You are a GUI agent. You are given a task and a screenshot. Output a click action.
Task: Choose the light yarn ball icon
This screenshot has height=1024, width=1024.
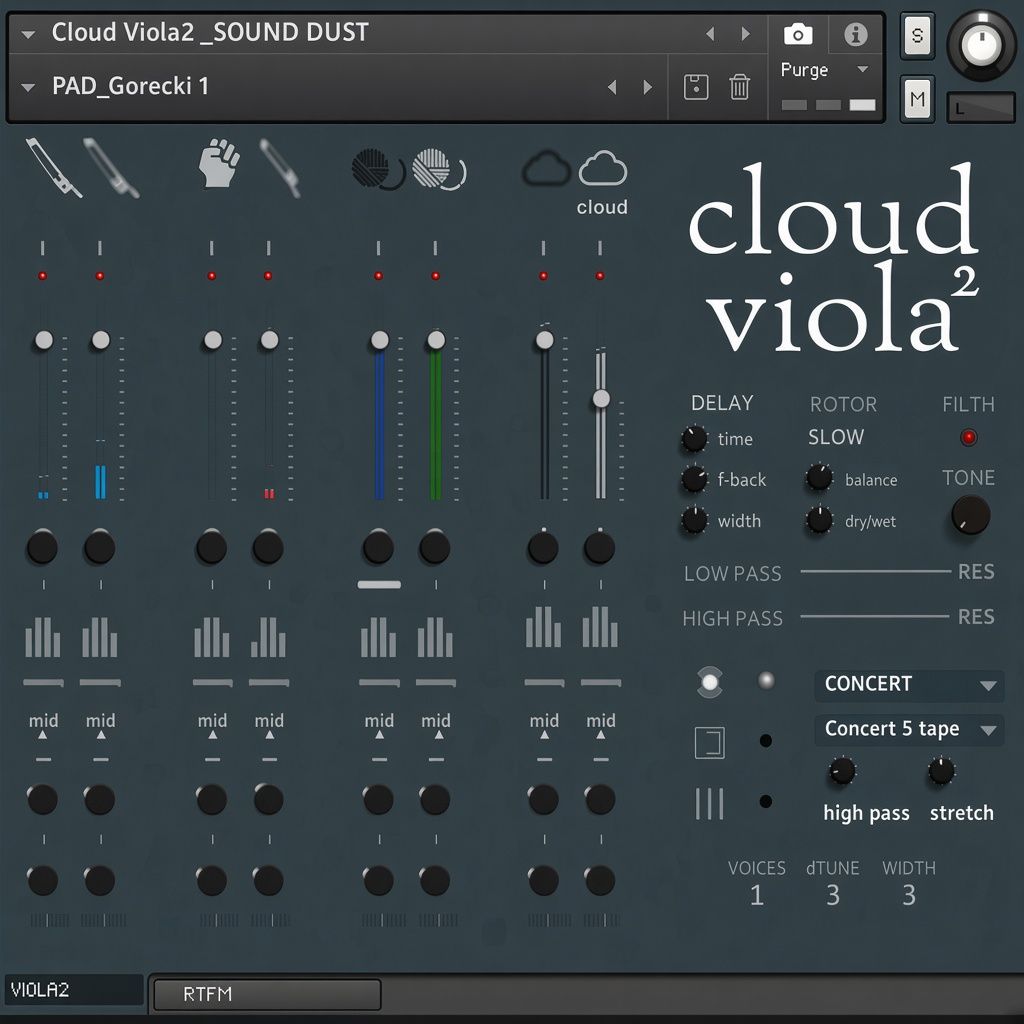438,169
